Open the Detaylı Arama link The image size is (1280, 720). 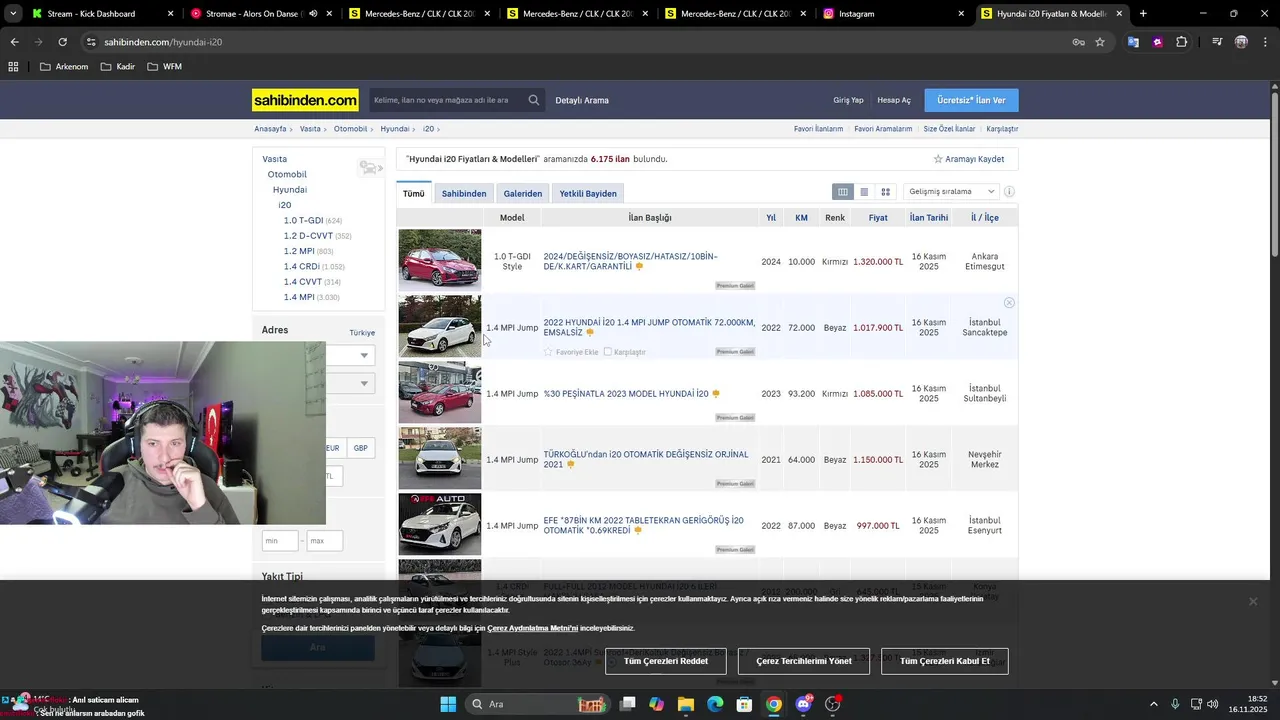coord(582,100)
